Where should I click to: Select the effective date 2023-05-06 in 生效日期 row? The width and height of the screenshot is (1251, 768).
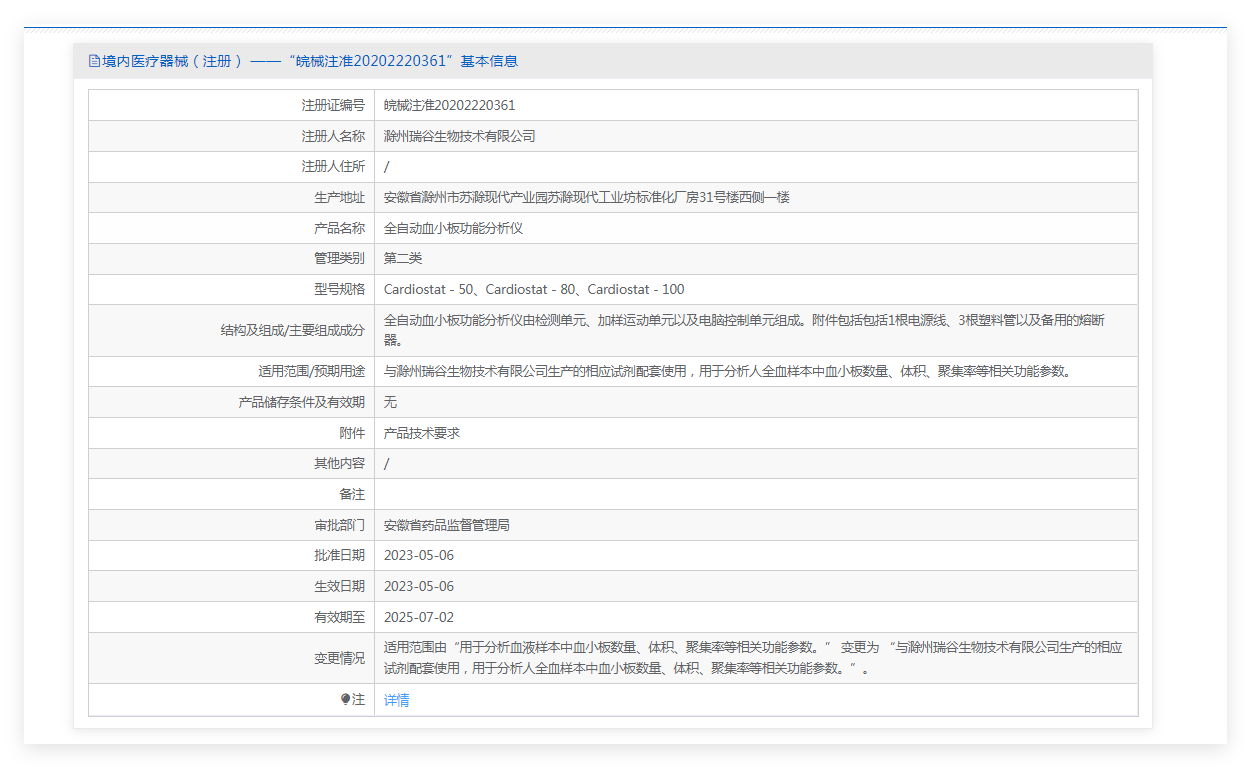tap(419, 586)
